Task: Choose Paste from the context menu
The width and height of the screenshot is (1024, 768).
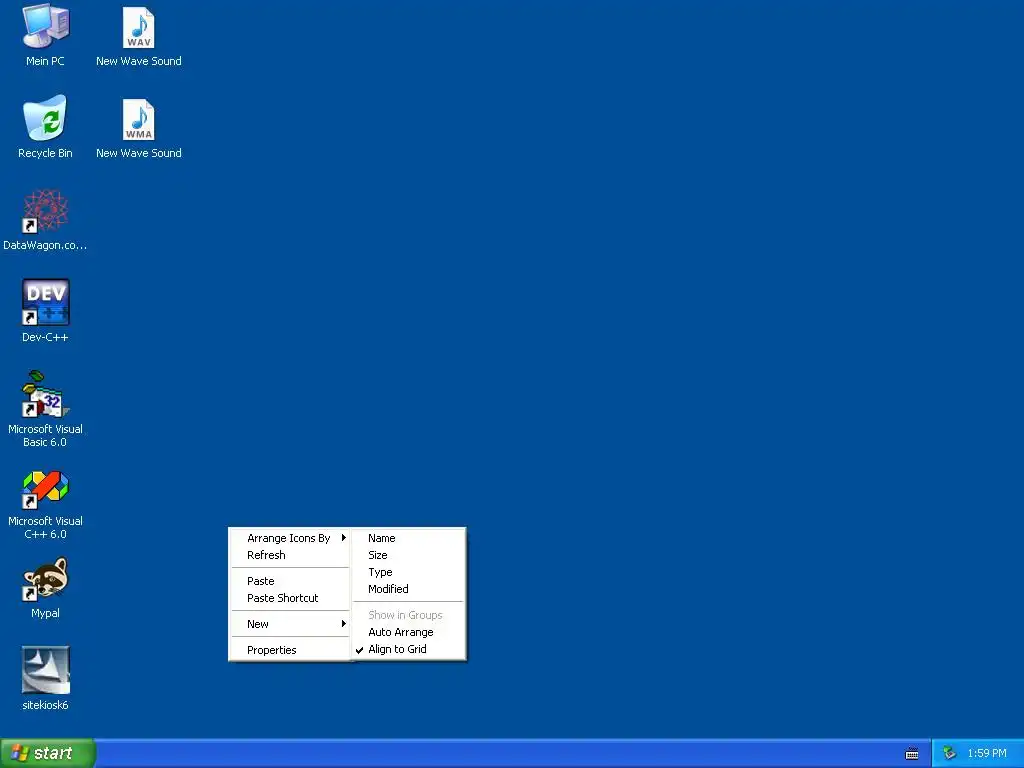Action: 290,581
